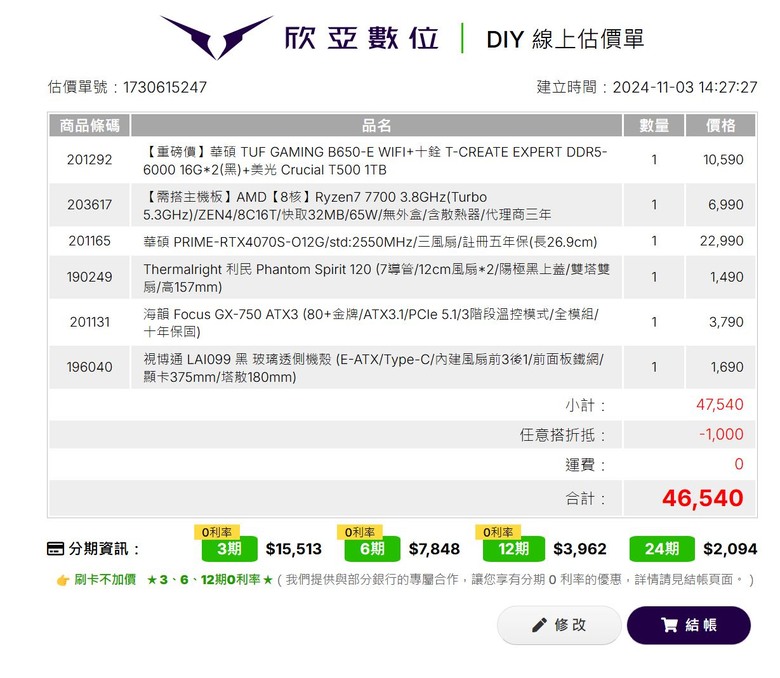Click the 商品條碼 column header

90,125
